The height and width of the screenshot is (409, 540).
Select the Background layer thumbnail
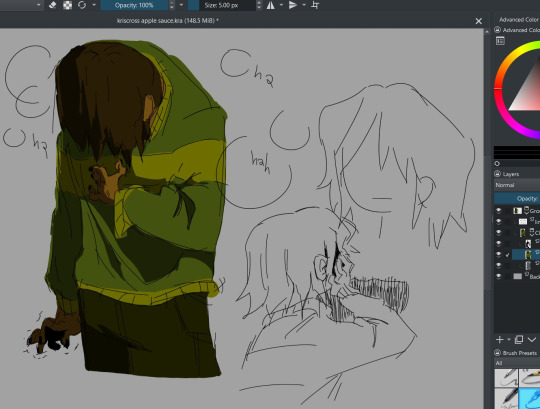pyautogui.click(x=518, y=276)
